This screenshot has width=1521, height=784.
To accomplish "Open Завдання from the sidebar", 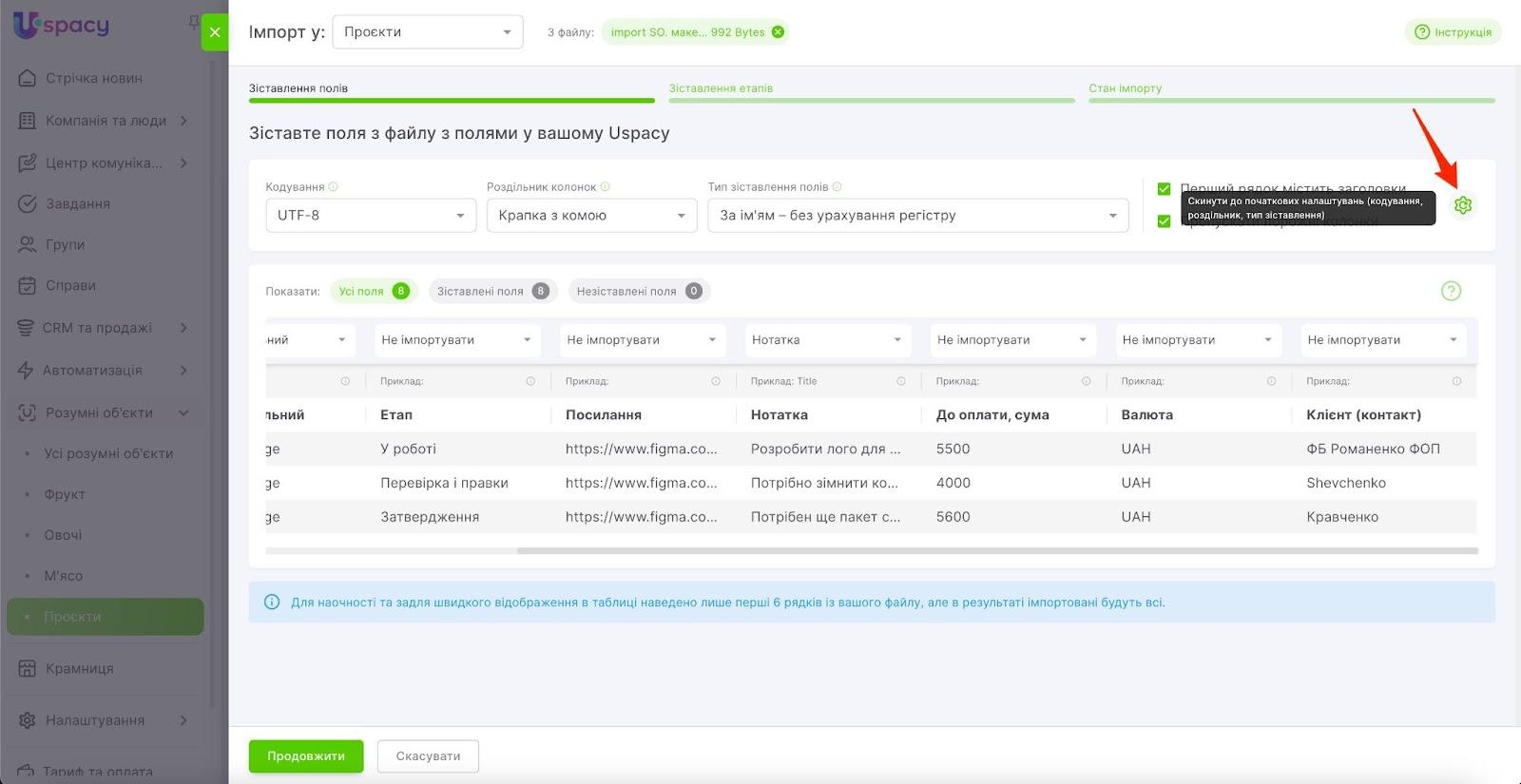I will 78,203.
